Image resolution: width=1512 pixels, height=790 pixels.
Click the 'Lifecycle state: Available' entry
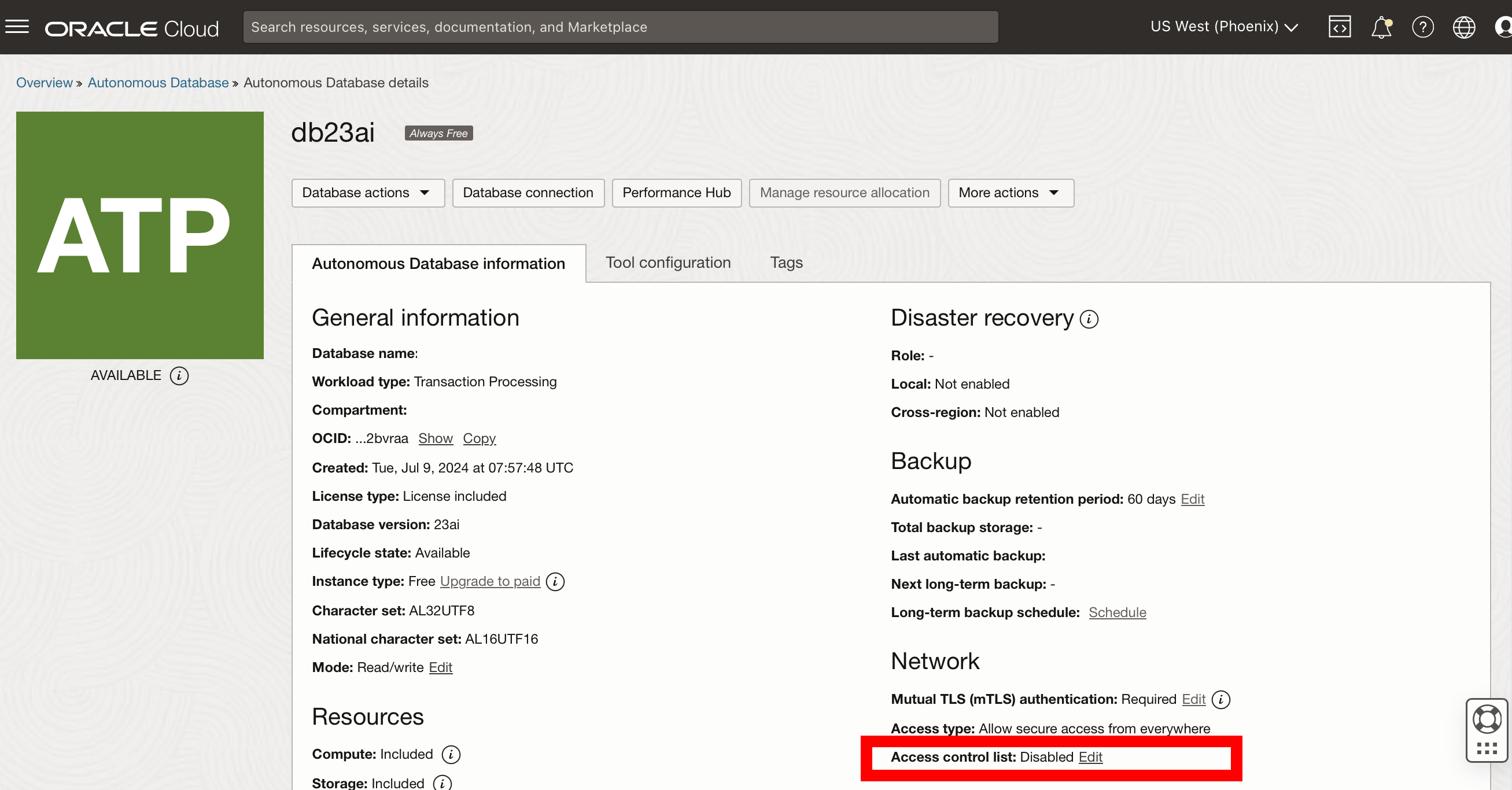(390, 553)
